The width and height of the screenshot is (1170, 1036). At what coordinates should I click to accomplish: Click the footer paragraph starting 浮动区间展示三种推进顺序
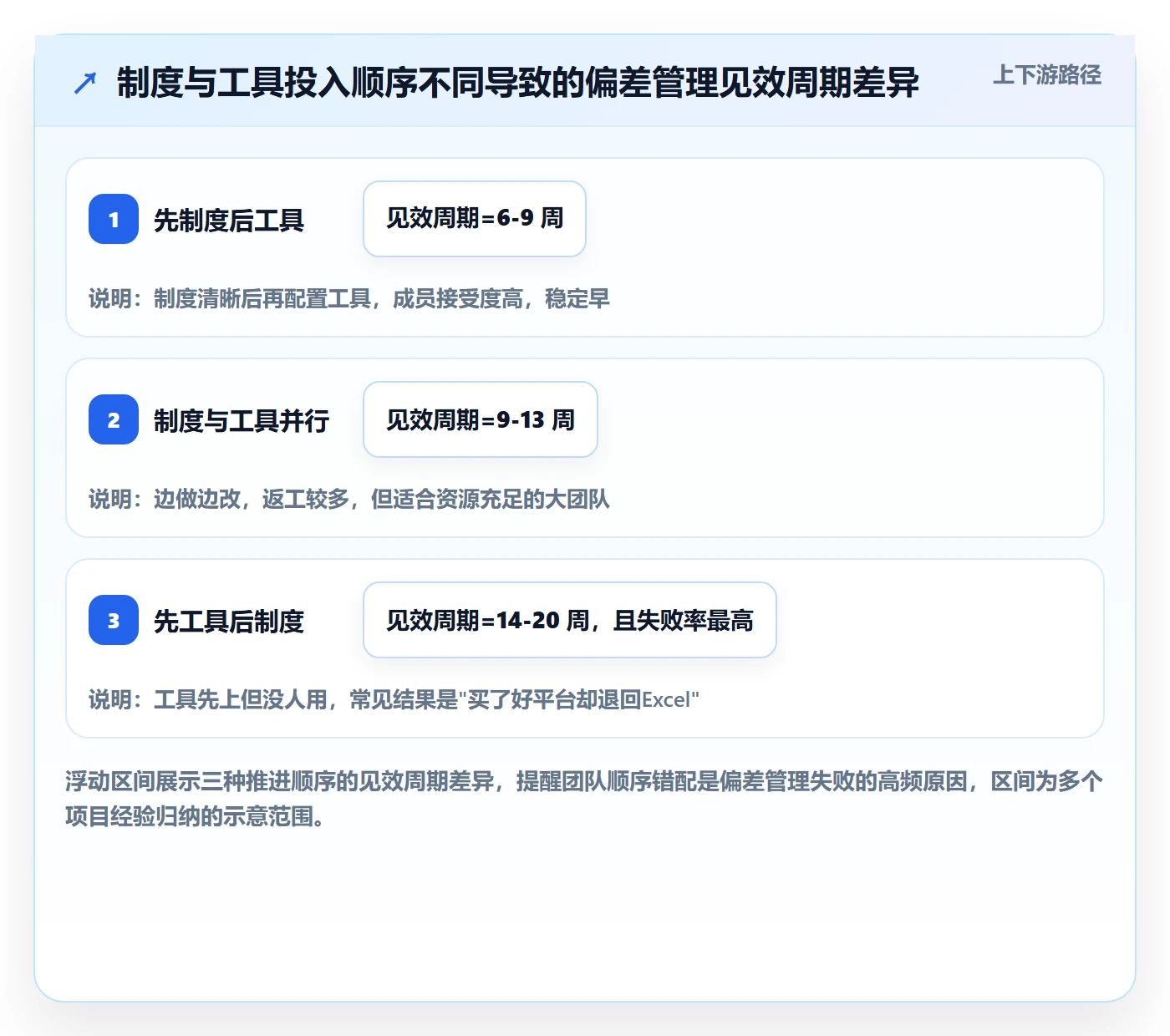(x=584, y=799)
